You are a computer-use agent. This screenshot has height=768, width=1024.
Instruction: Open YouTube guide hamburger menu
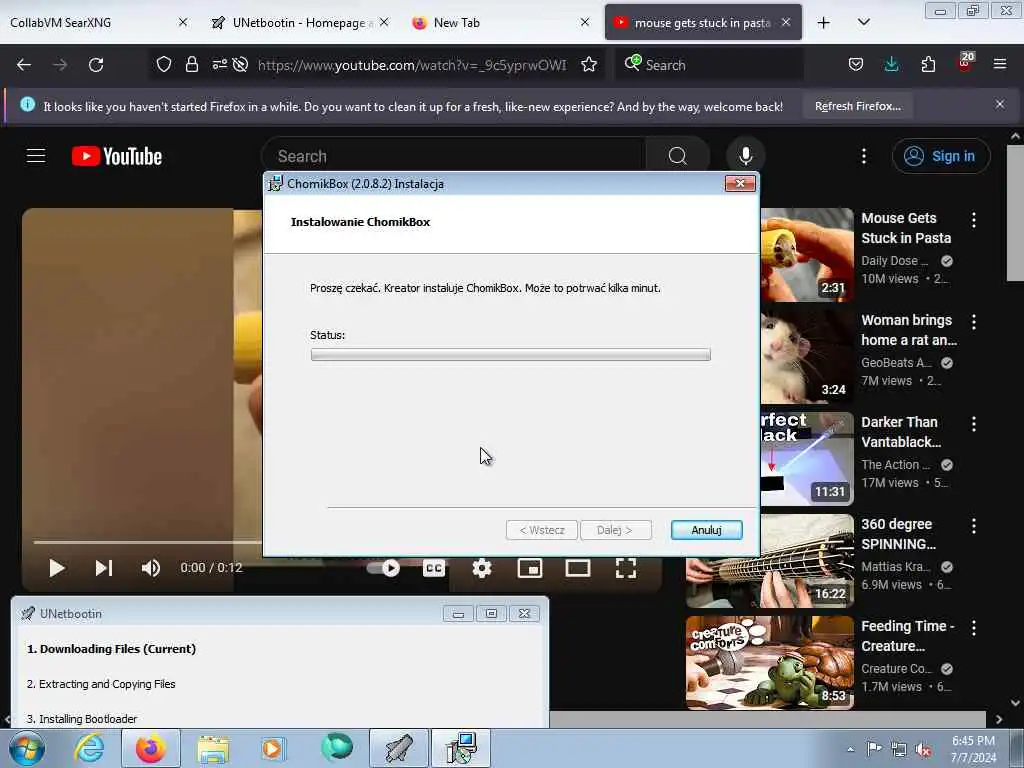coord(36,156)
